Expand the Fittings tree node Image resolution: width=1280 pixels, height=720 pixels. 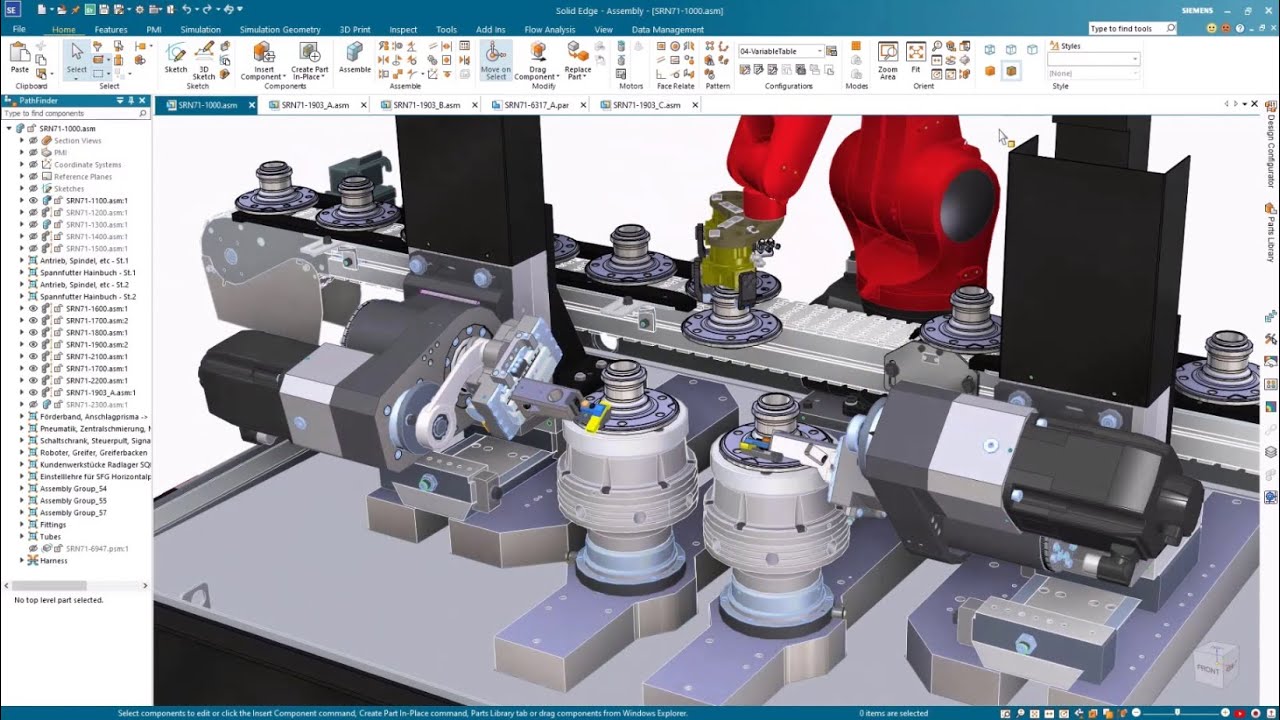point(22,525)
